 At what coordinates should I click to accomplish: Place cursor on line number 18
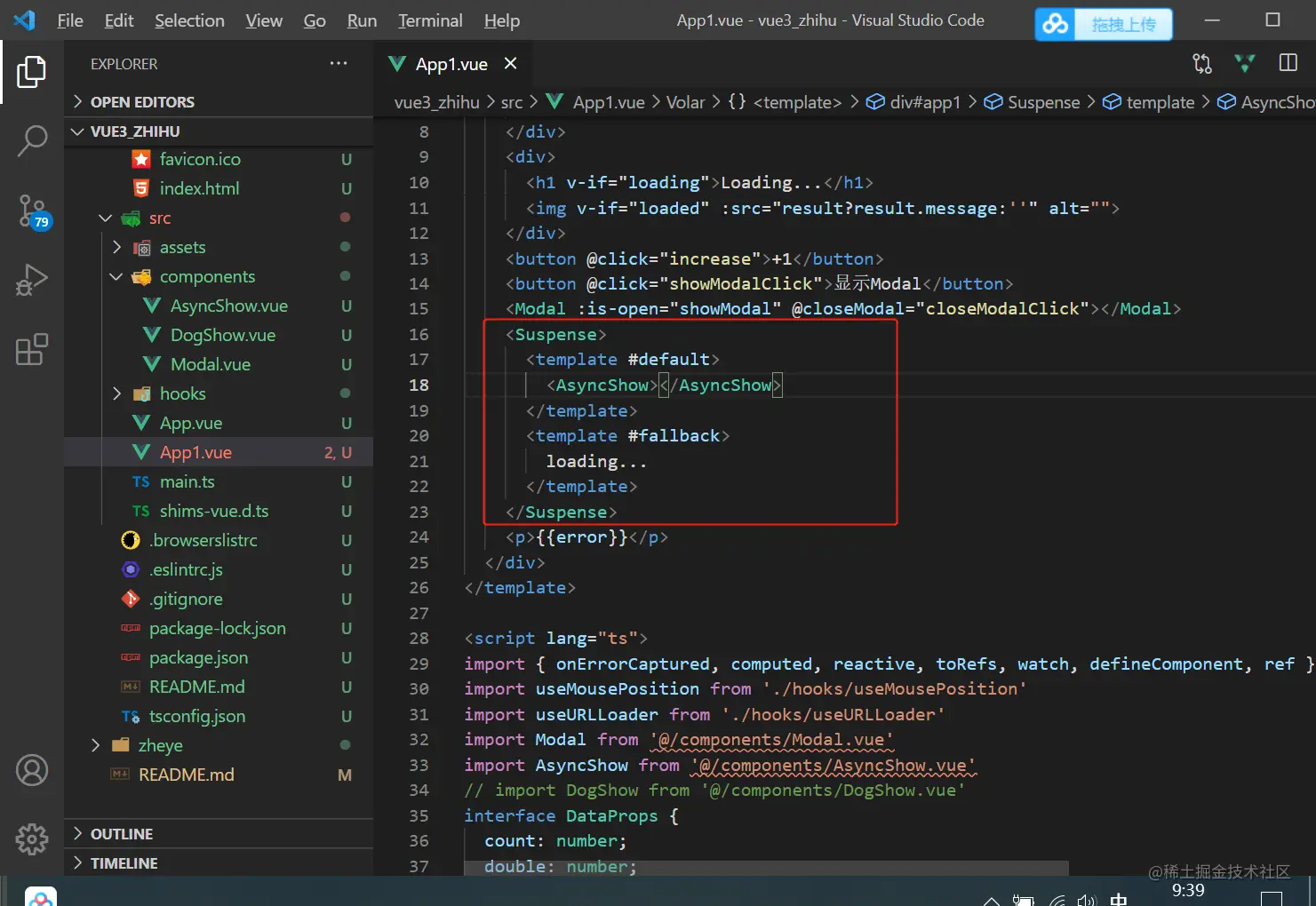tap(419, 385)
